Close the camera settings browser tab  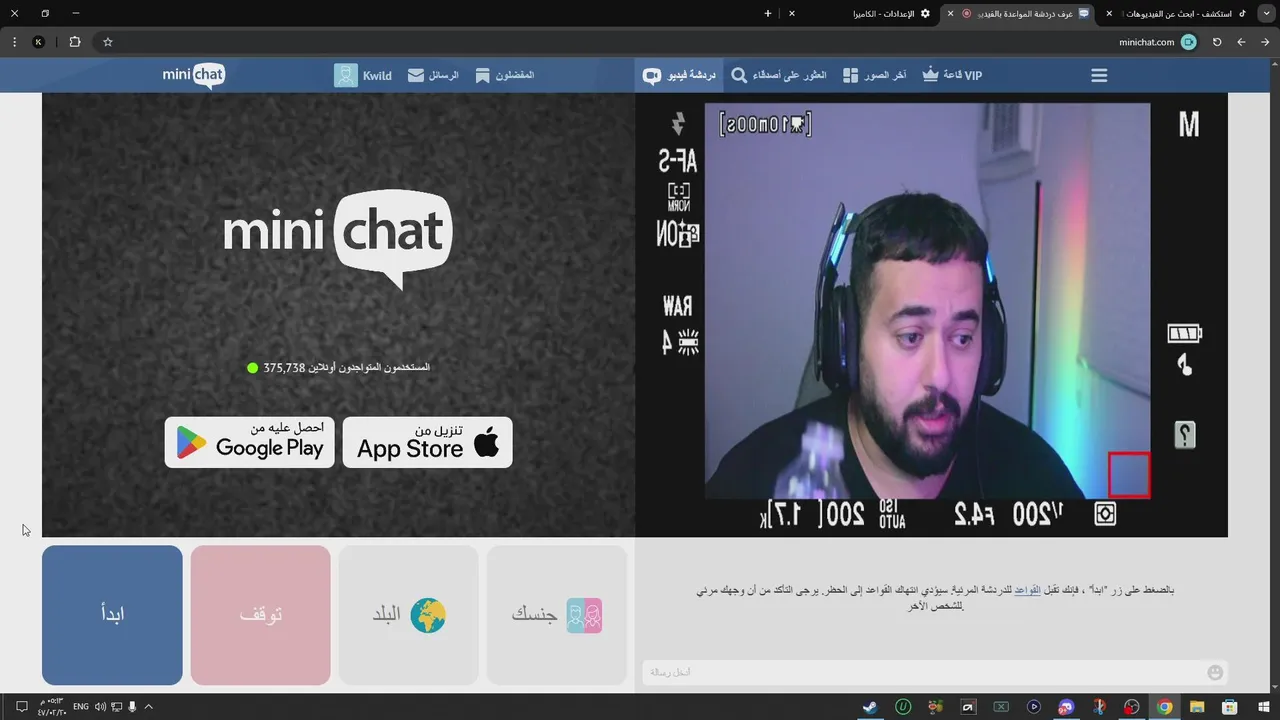point(792,14)
